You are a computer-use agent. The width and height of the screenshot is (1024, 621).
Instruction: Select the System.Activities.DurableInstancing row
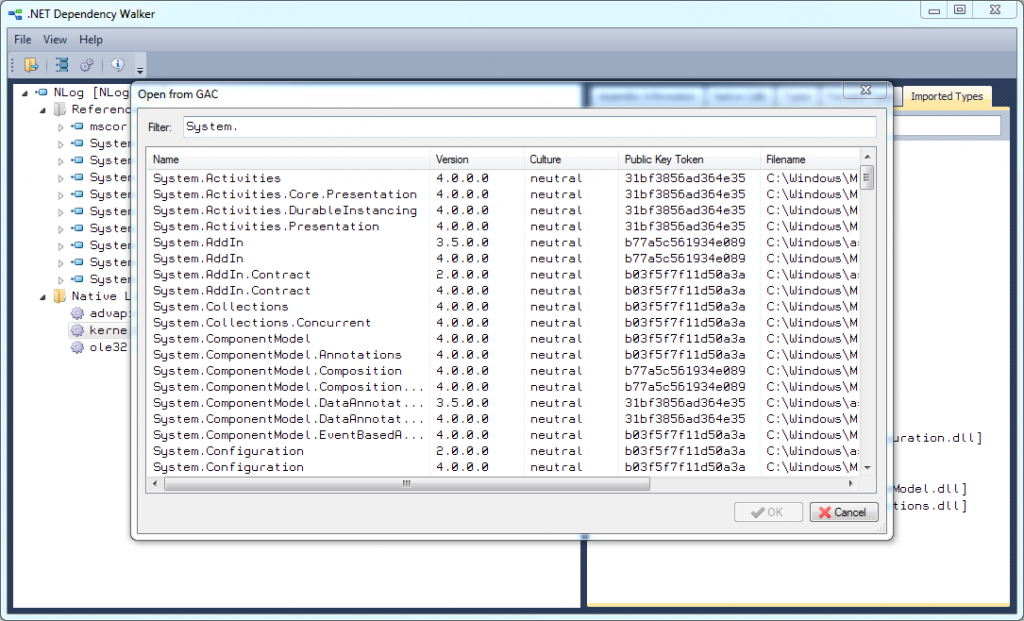504,210
